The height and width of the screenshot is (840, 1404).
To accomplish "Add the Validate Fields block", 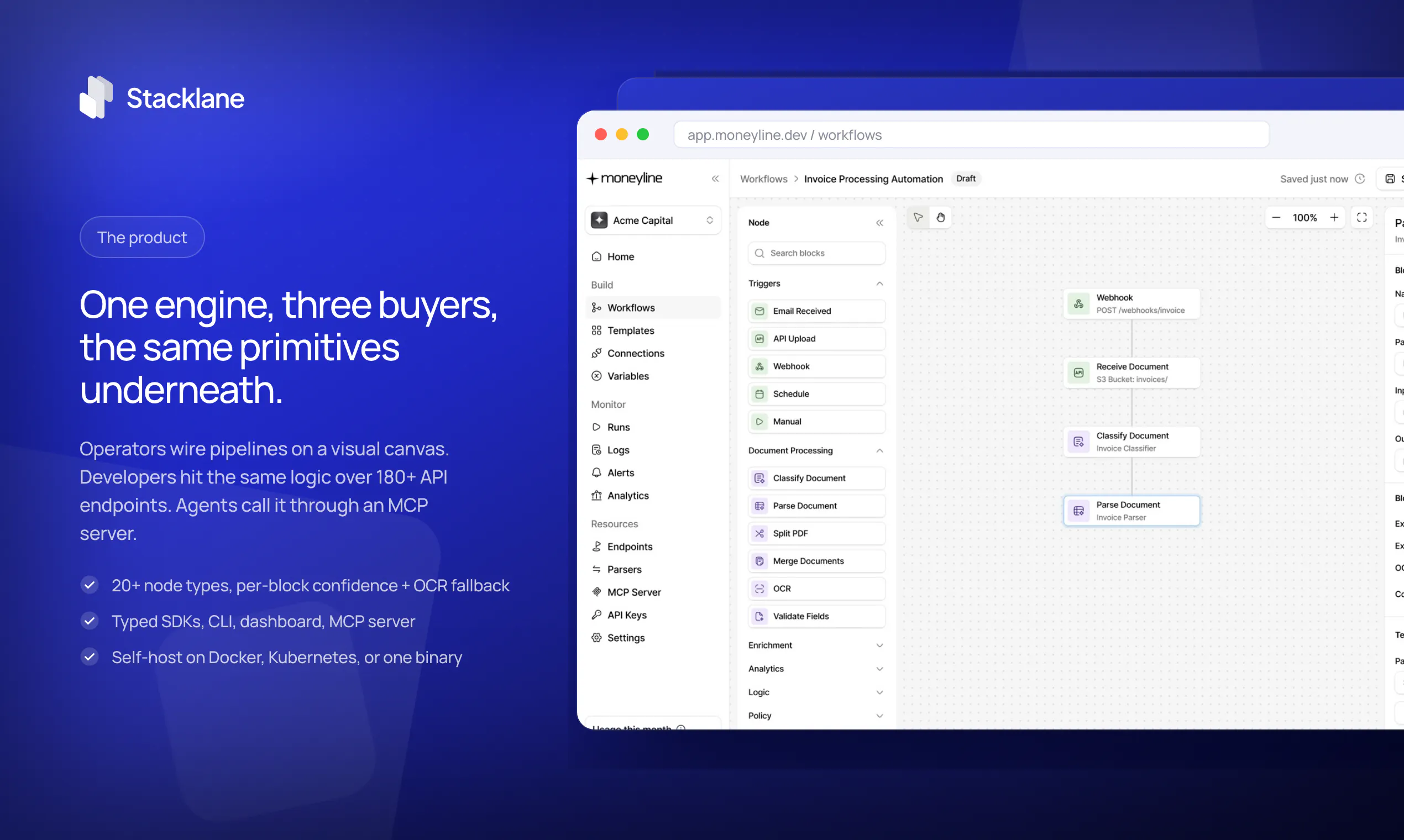I will 816,616.
